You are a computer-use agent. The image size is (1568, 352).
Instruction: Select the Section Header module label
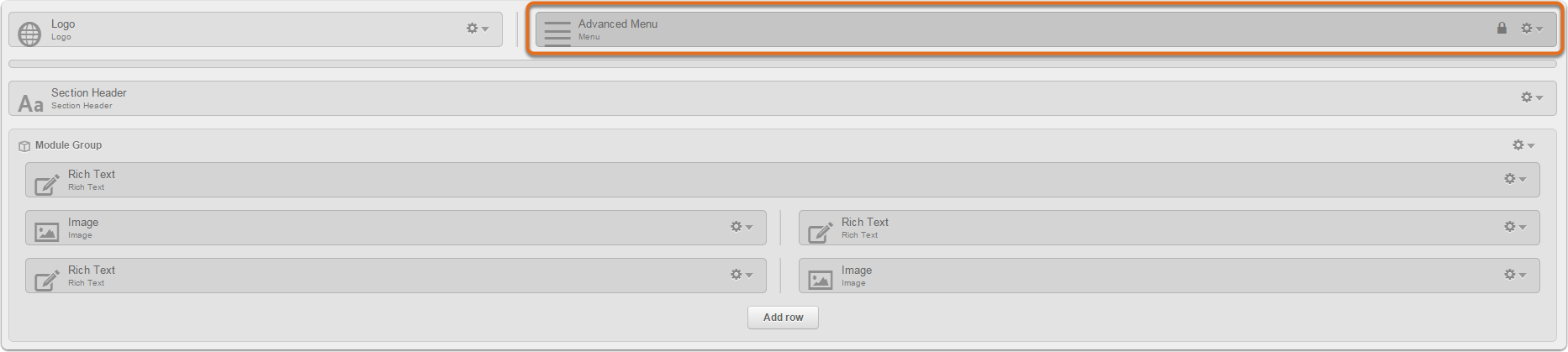[x=89, y=92]
